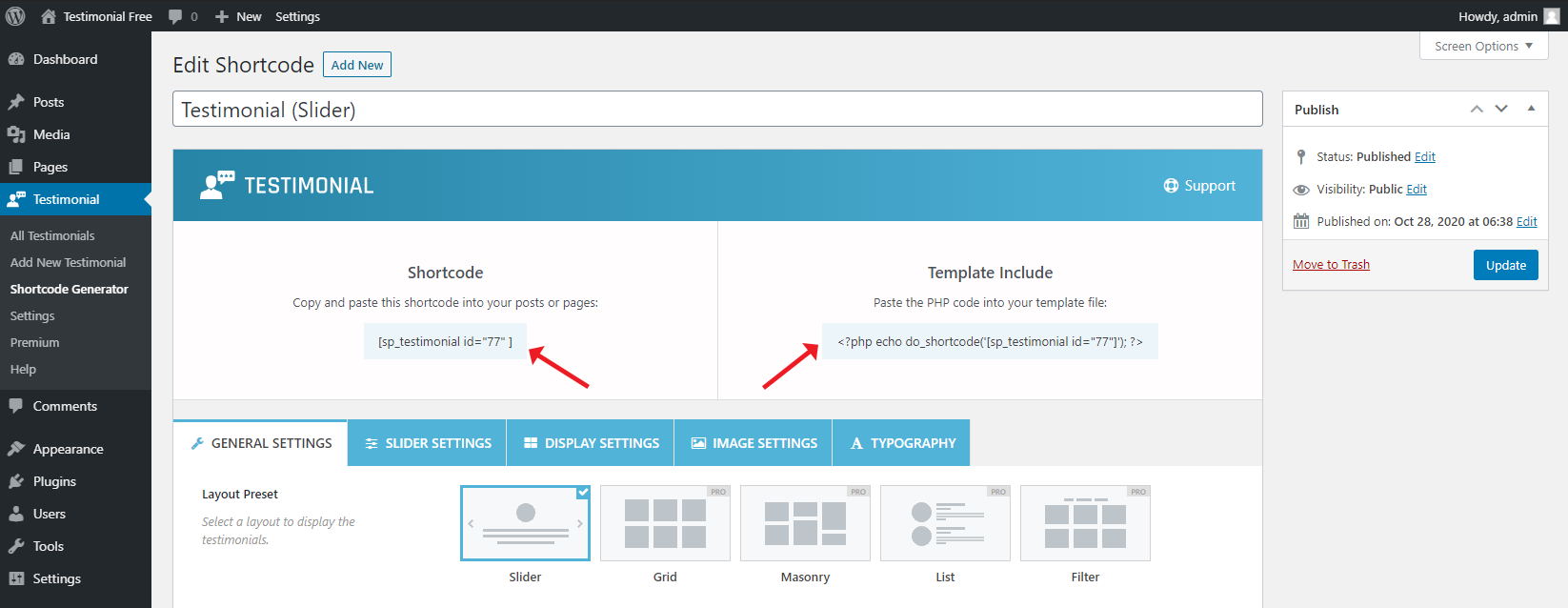Choose the Grid layout preset
This screenshot has height=608, width=1568.
(665, 523)
